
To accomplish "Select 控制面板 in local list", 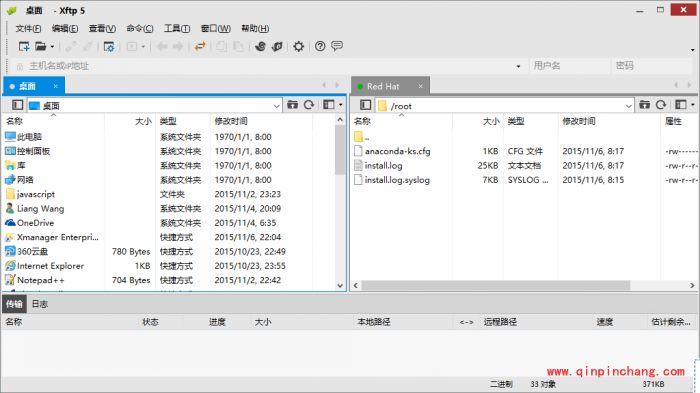I will click(x=33, y=151).
